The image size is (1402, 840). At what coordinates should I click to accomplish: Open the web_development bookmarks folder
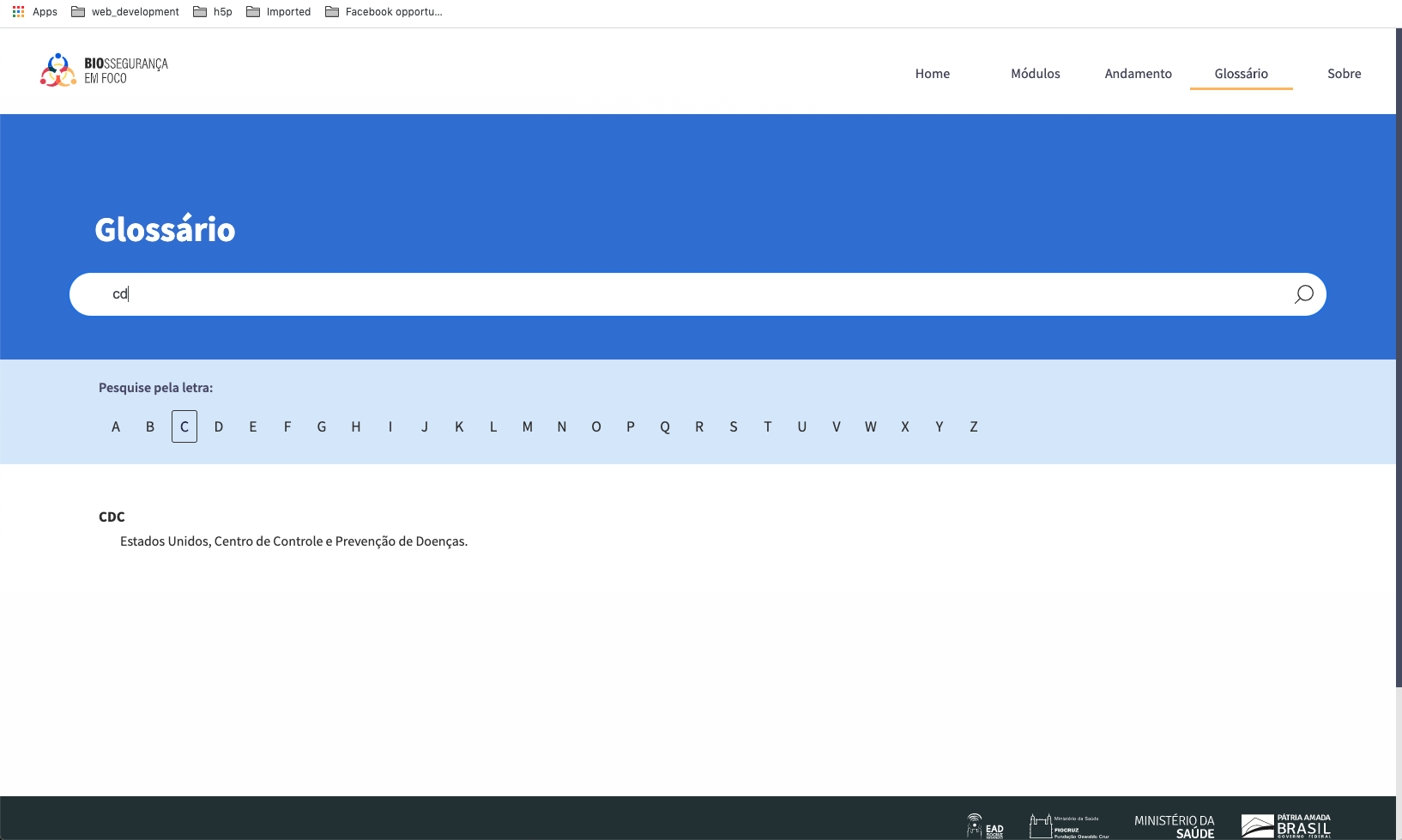125,12
